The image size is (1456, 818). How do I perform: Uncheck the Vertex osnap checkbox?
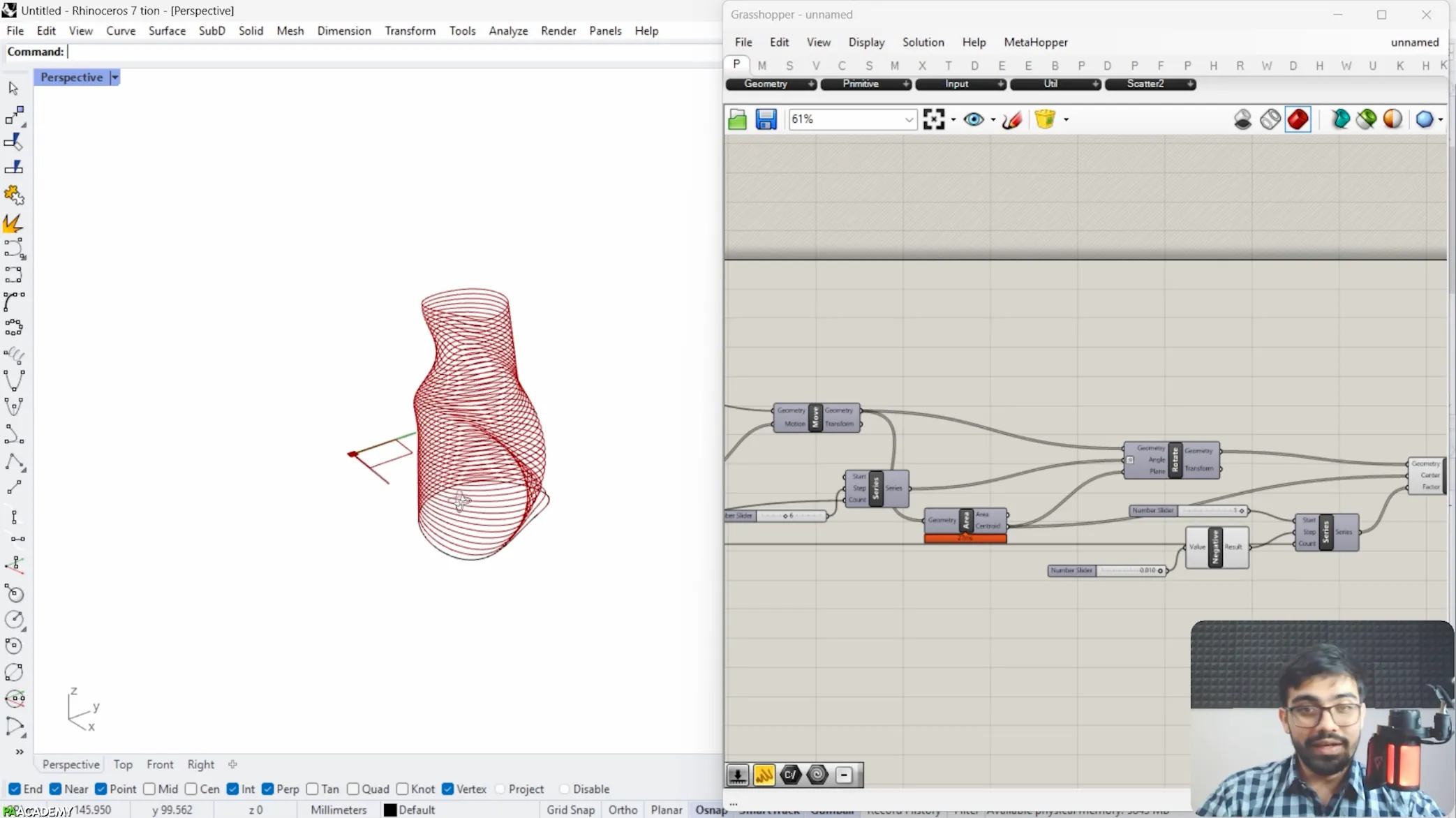point(448,789)
